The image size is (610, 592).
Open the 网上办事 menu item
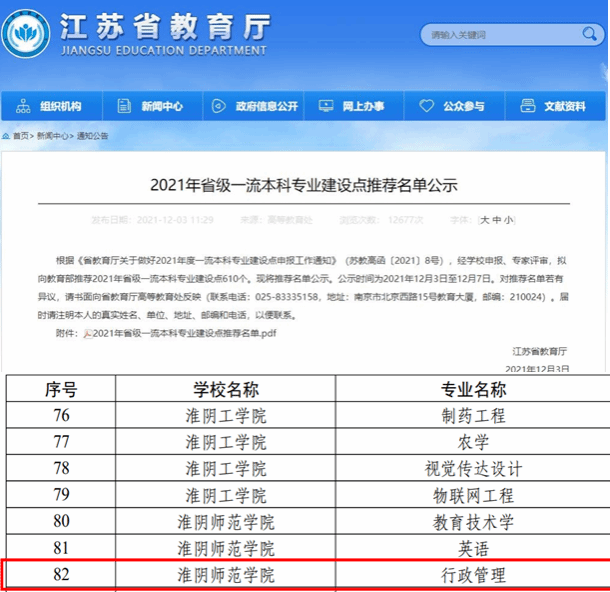[354, 106]
